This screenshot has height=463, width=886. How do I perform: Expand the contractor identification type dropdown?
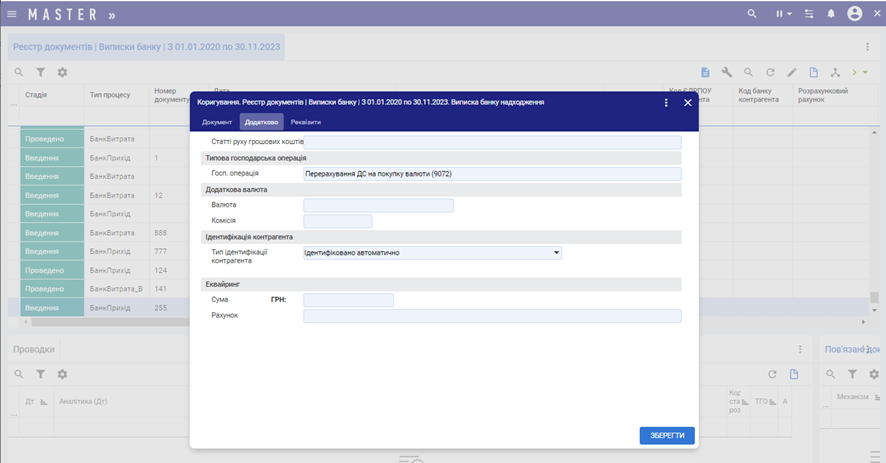(x=556, y=253)
